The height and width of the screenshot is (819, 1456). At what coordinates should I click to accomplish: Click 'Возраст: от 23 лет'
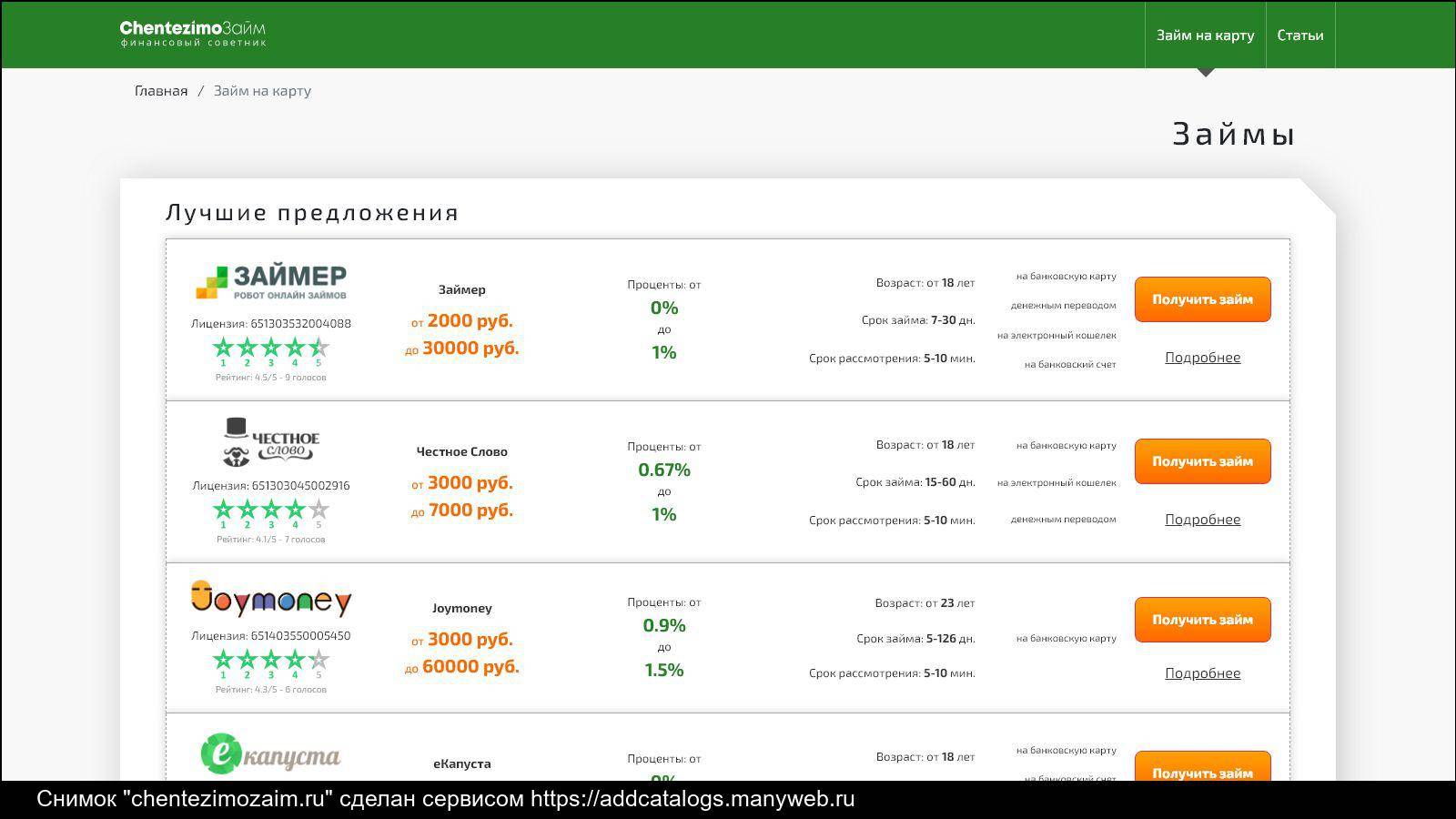point(925,603)
